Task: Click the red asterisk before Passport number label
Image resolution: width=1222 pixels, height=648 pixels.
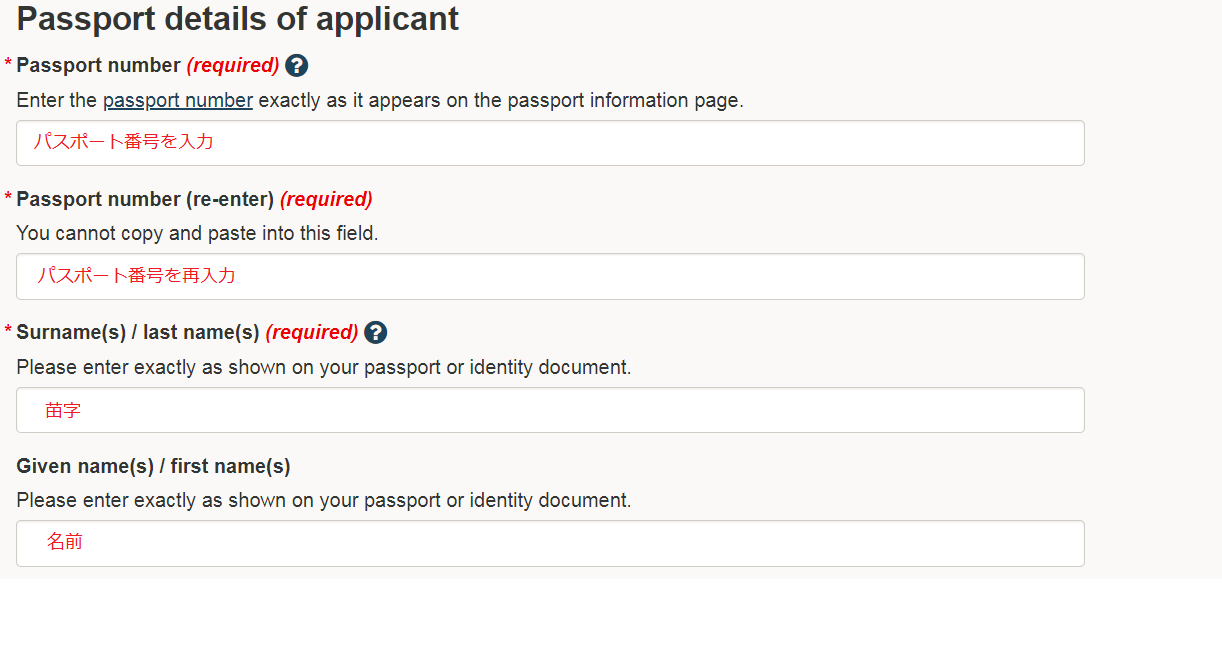Action: click(8, 65)
